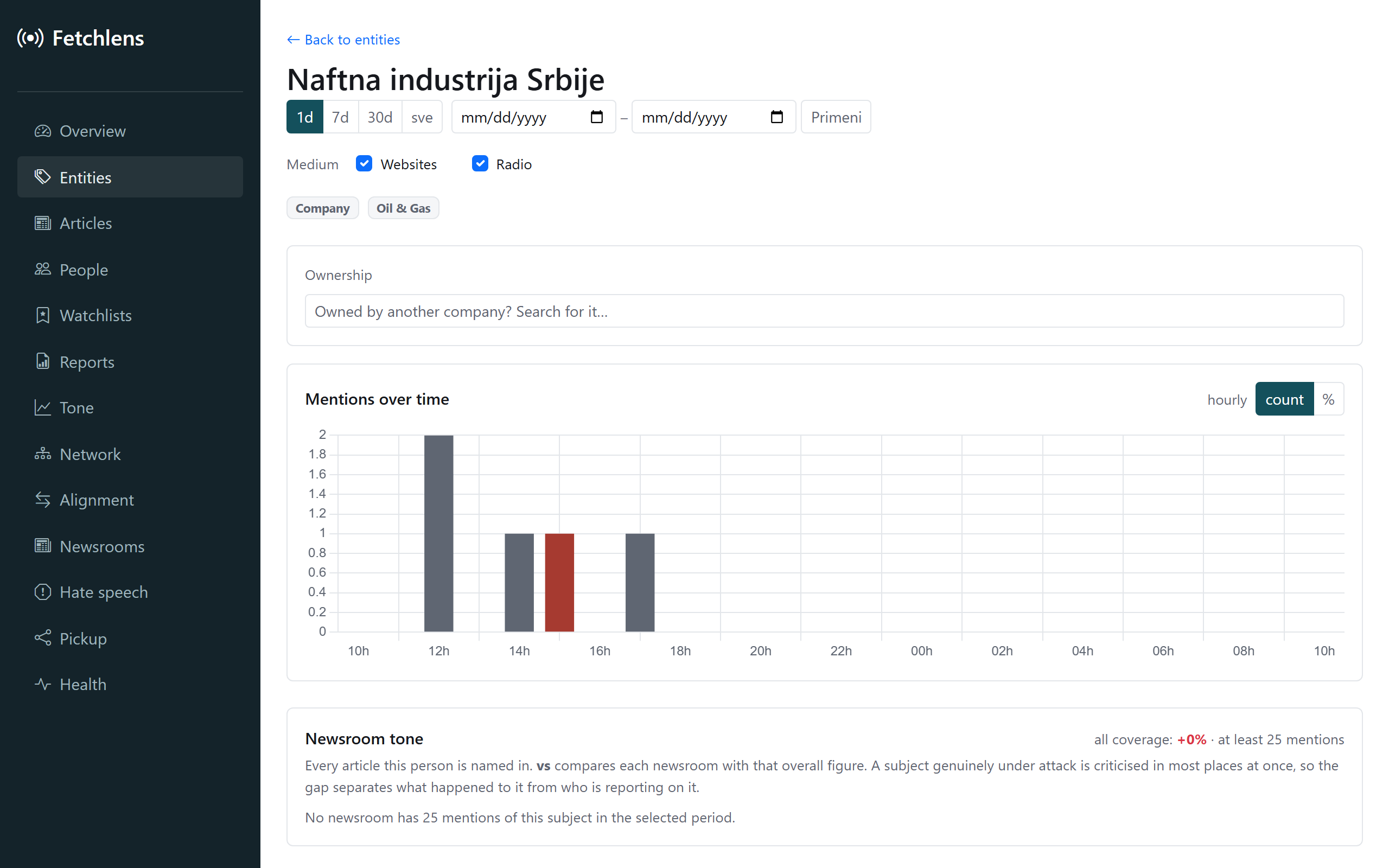Click the Overview gauge icon
1389x868 pixels.
pos(42,131)
